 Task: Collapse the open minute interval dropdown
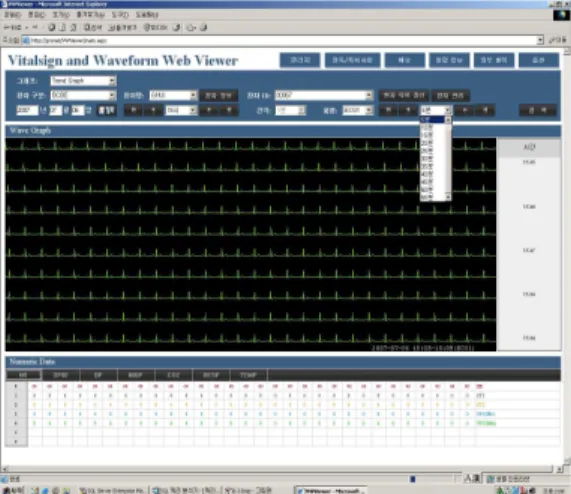[x=448, y=110]
